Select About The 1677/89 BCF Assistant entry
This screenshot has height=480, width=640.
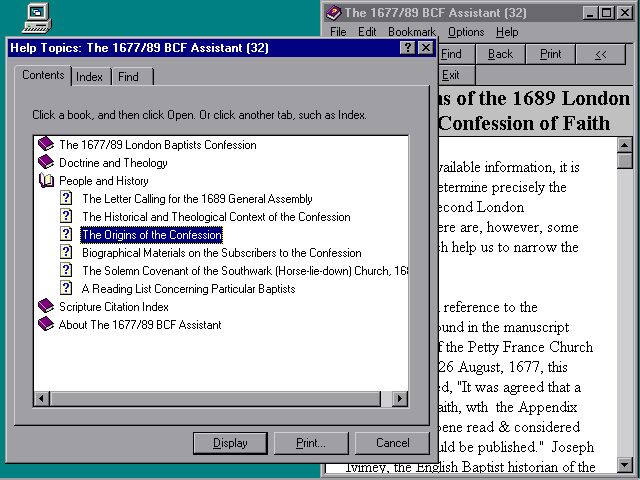140,324
